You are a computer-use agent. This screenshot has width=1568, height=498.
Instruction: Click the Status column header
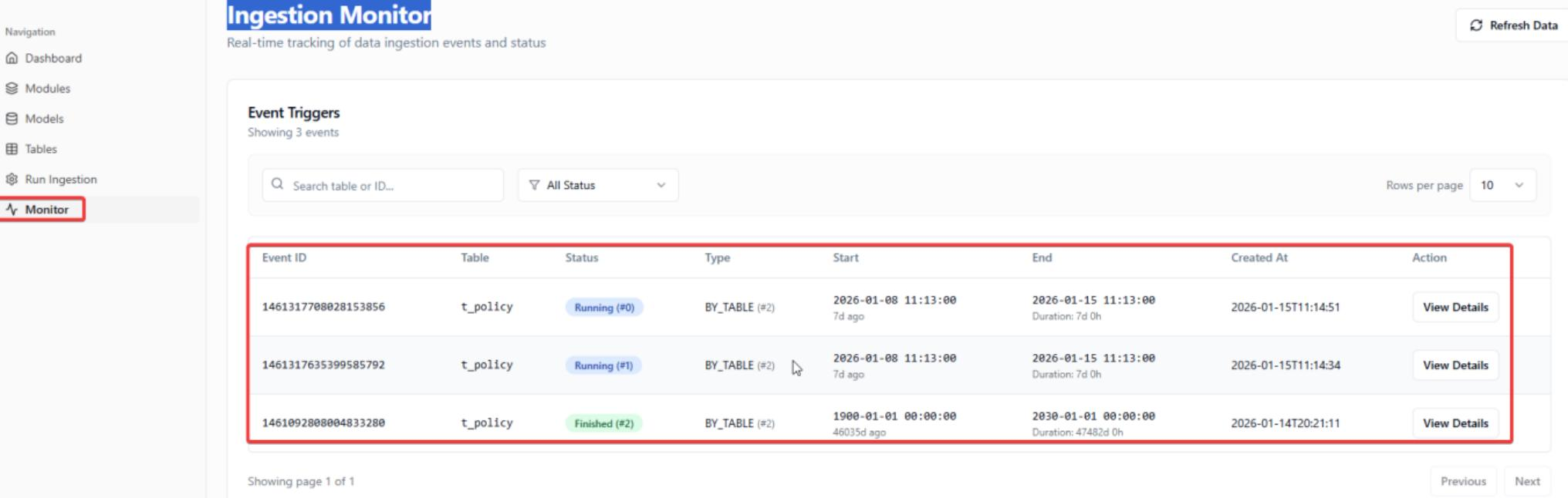(x=582, y=257)
